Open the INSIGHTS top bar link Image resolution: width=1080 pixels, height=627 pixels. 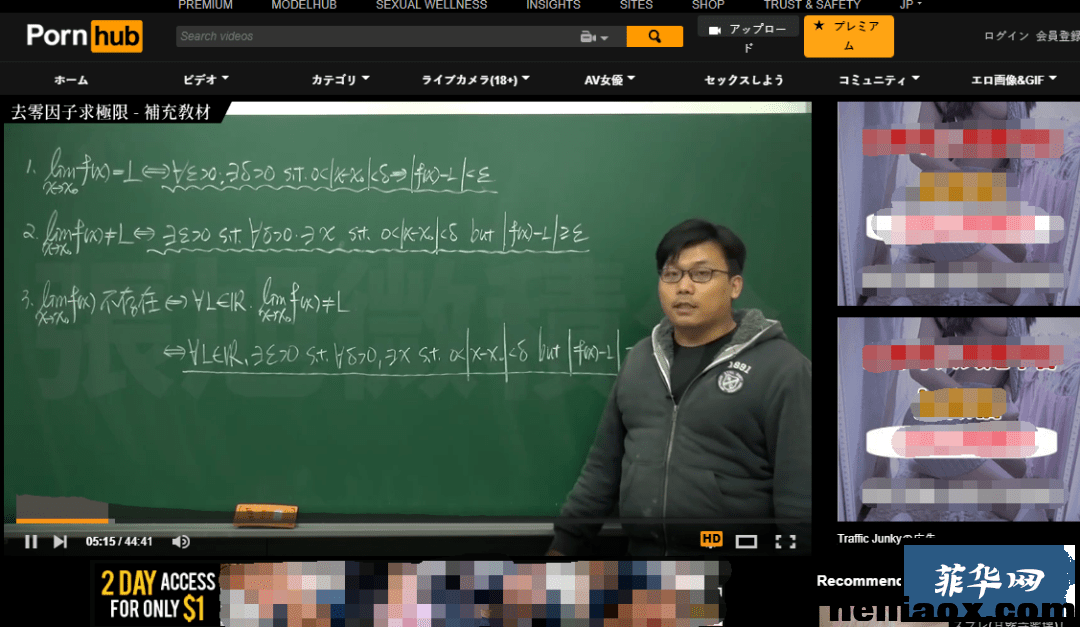click(x=553, y=5)
